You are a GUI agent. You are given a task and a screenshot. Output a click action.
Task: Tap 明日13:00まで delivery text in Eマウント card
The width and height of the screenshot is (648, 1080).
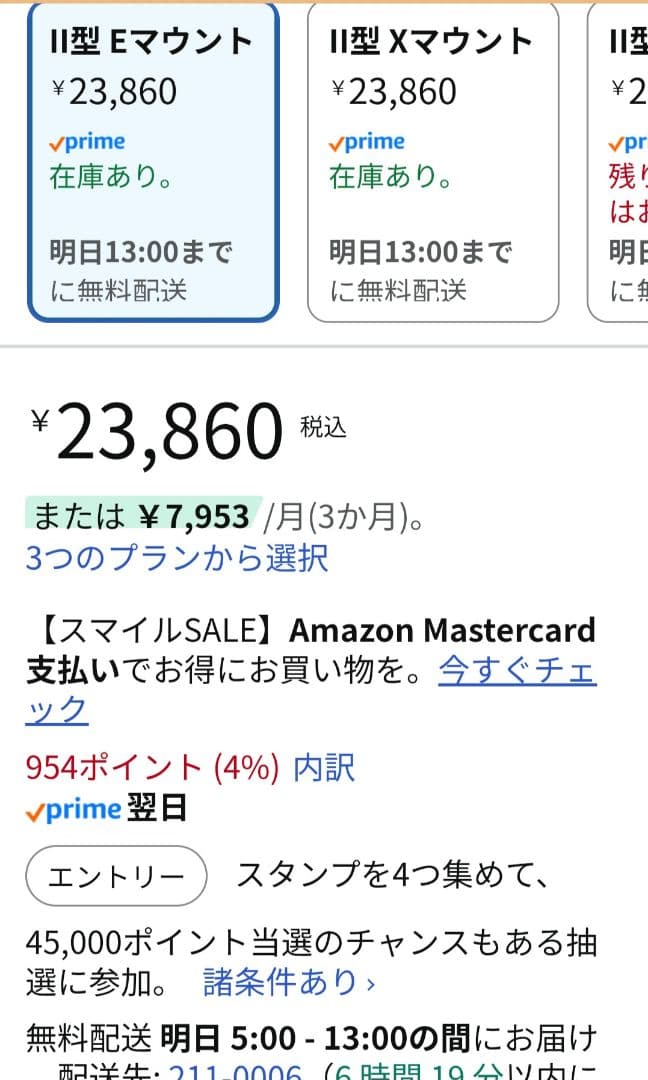click(x=141, y=250)
